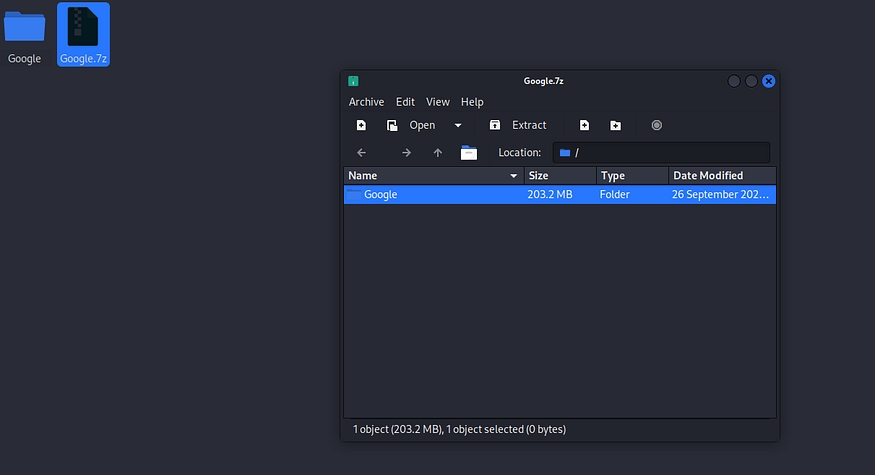Click the Open archive button

click(412, 125)
